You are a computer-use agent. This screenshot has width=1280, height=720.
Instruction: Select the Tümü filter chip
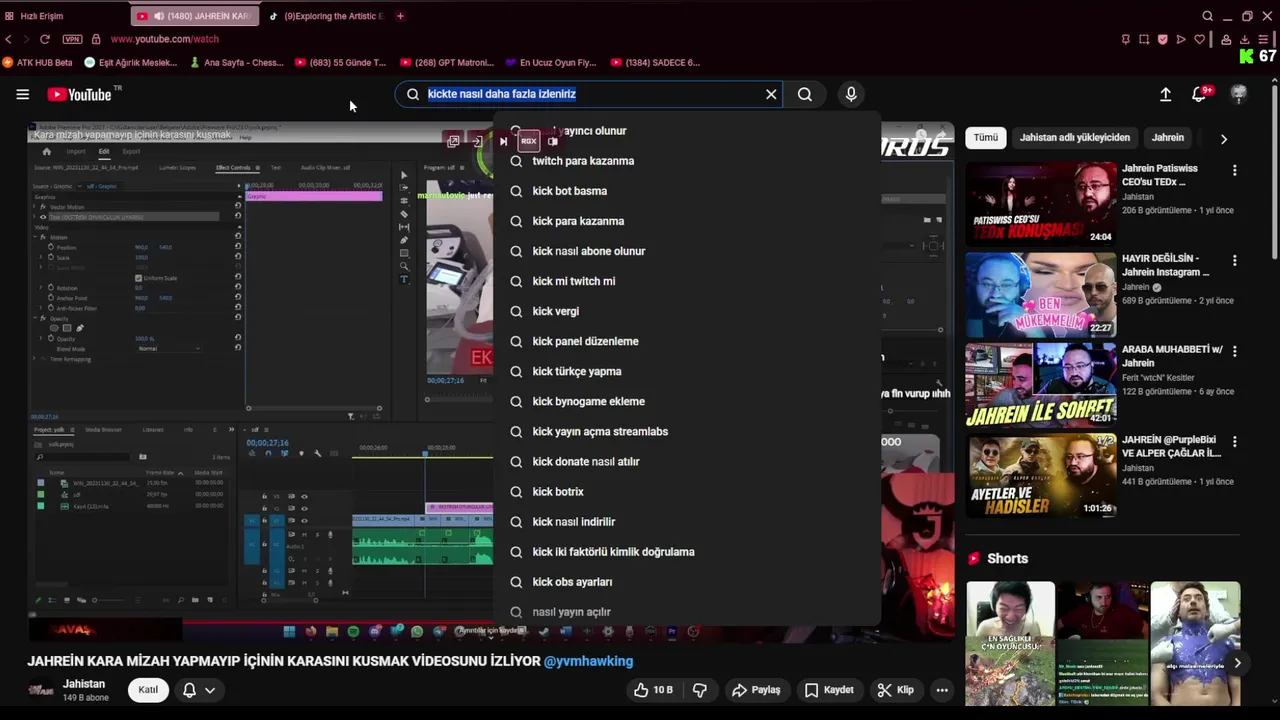point(986,138)
